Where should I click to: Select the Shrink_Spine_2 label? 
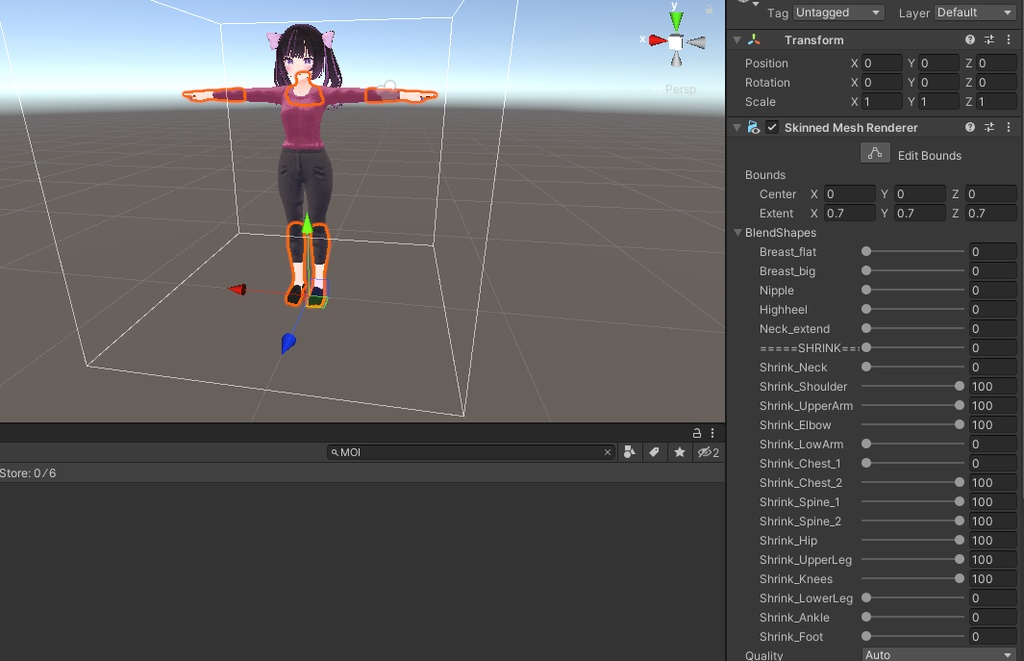coord(800,521)
